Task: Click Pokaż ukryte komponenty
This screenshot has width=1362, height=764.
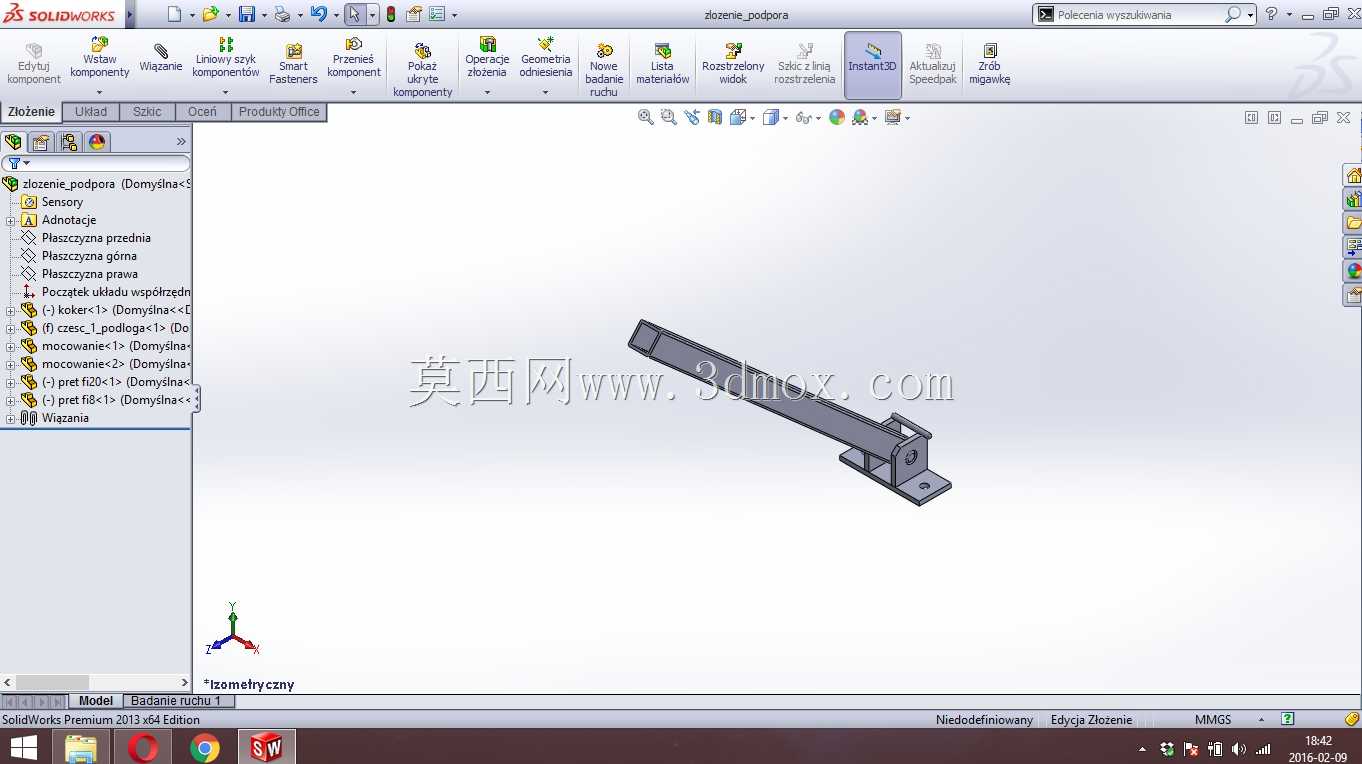Action: point(423,70)
